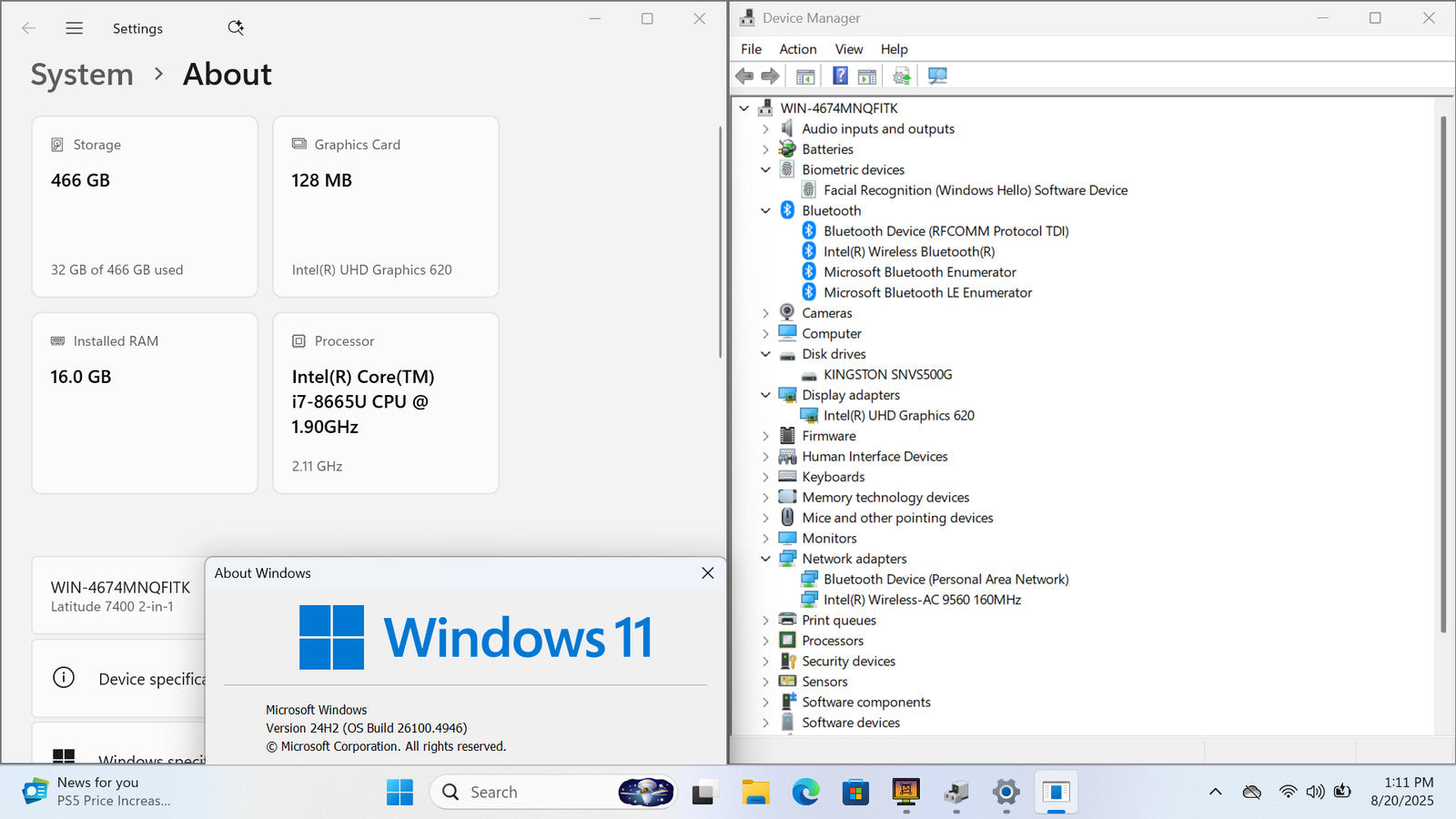The image size is (1456, 819).
Task: Click the Device specifications info icon
Action: tap(64, 677)
